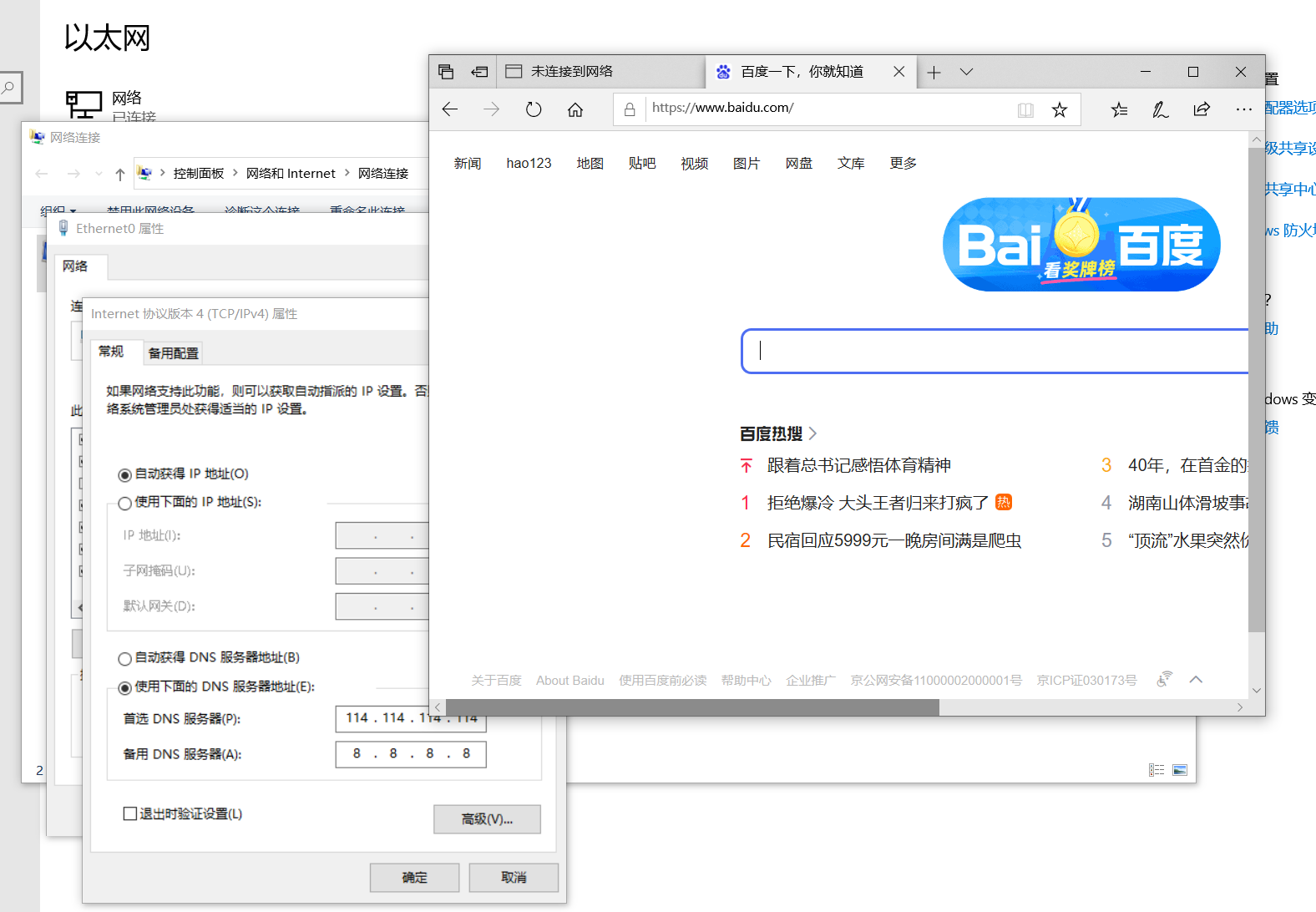Viewport: 1316px width, 912px height.
Task: Add Baidu page to favorites star
Action: [x=1060, y=109]
